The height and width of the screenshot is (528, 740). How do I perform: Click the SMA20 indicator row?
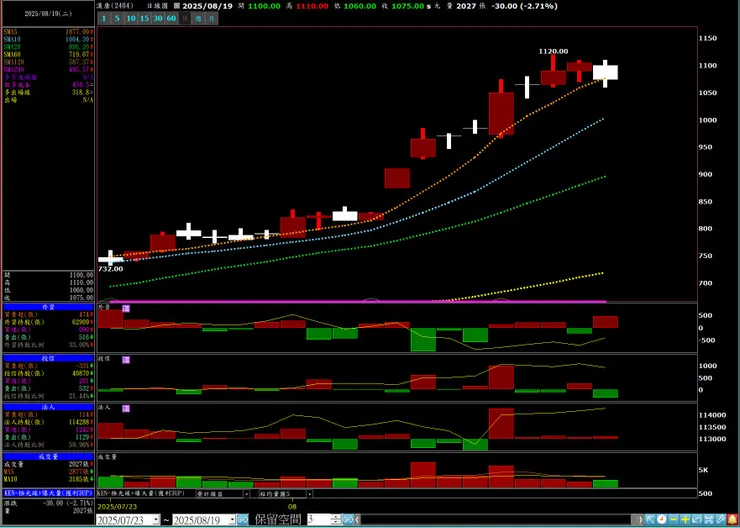(x=48, y=47)
